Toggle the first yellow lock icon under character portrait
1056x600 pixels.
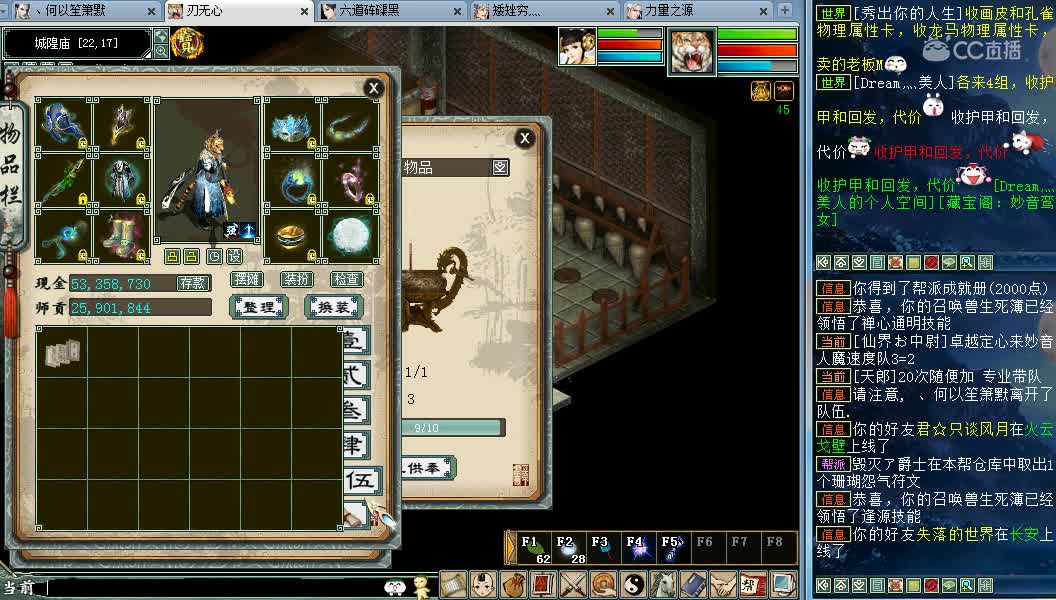pos(172,257)
